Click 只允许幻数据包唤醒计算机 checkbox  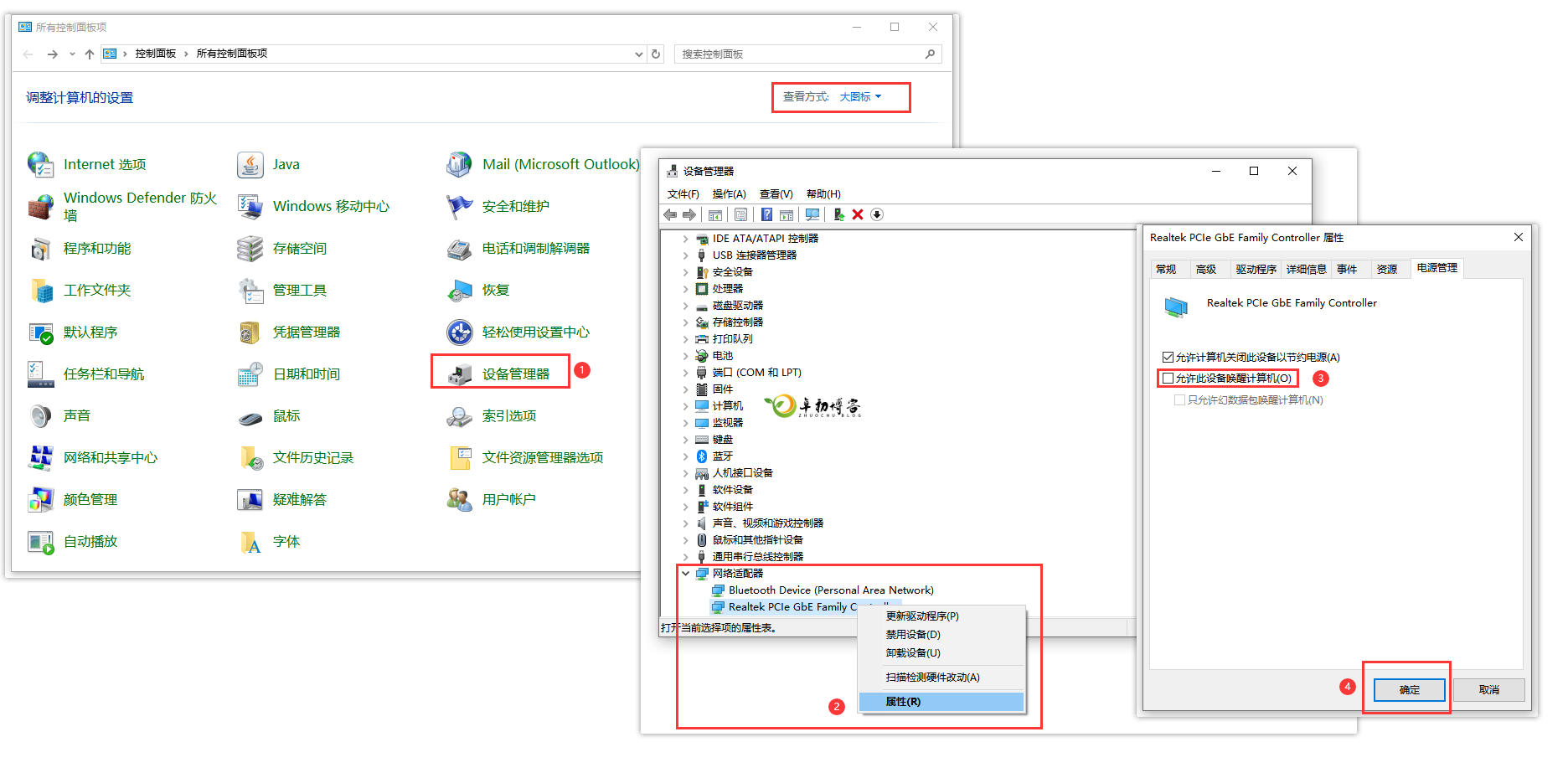pyautogui.click(x=1180, y=400)
